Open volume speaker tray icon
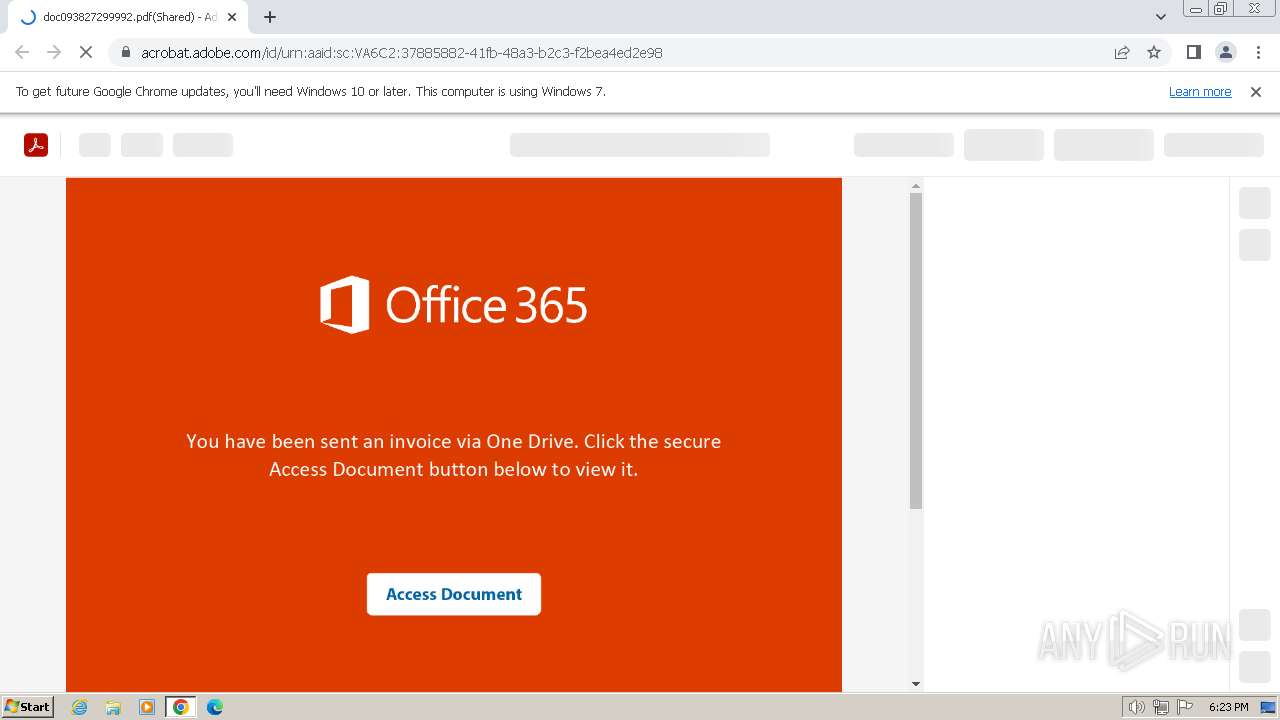Screen dimensions: 1280x720 point(1136,707)
